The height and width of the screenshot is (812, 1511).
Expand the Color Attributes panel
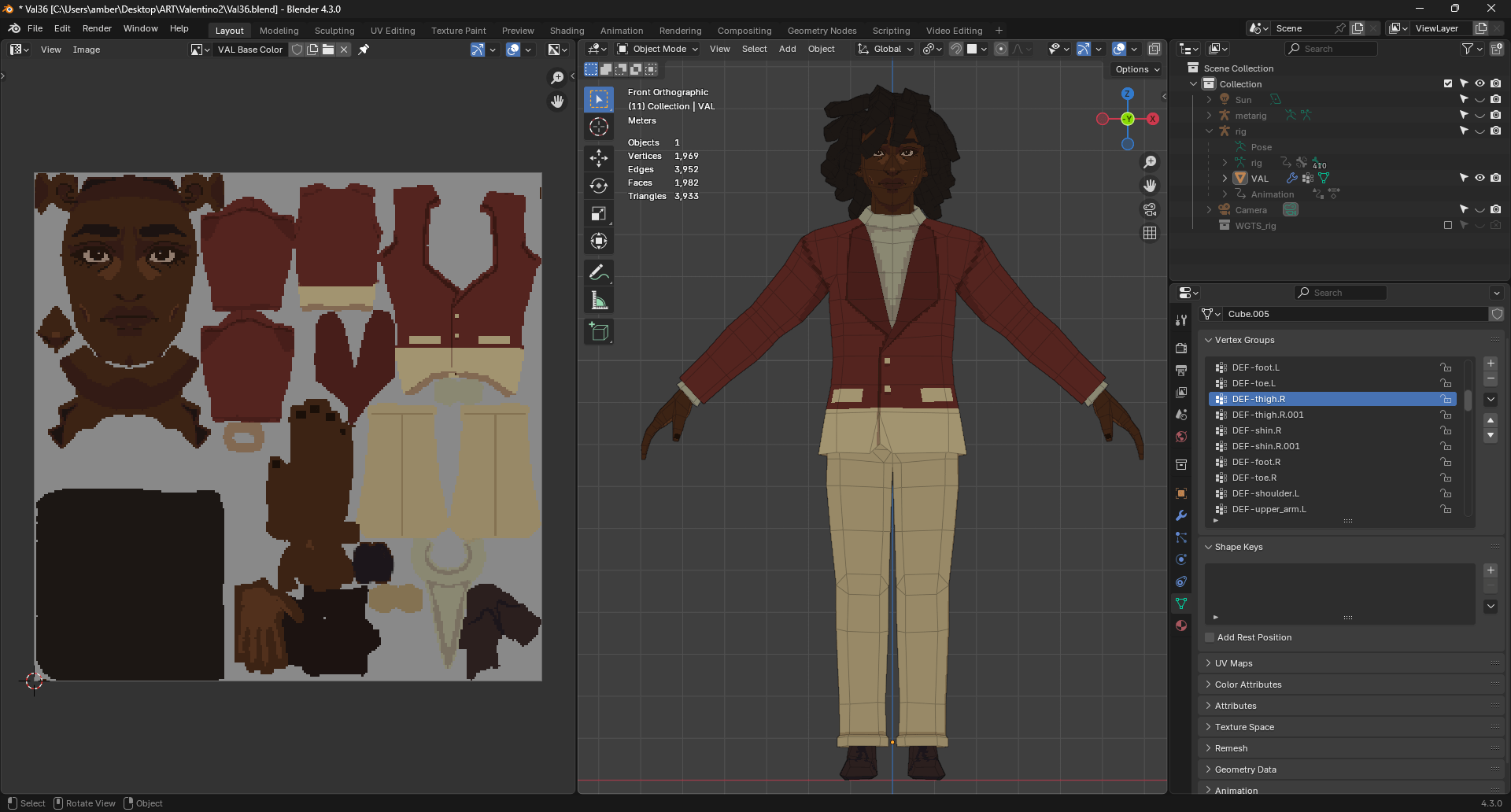click(x=1247, y=685)
